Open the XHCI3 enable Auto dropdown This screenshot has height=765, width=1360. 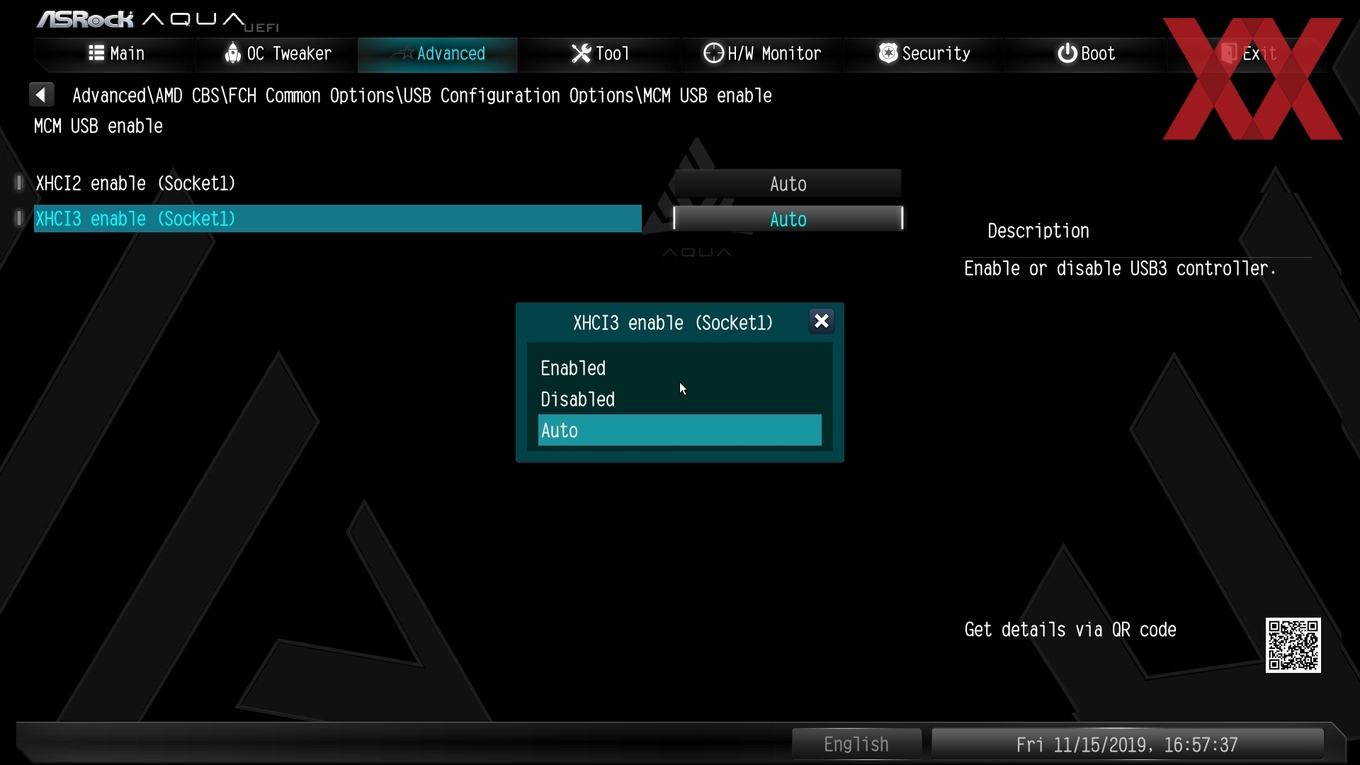tap(788, 219)
